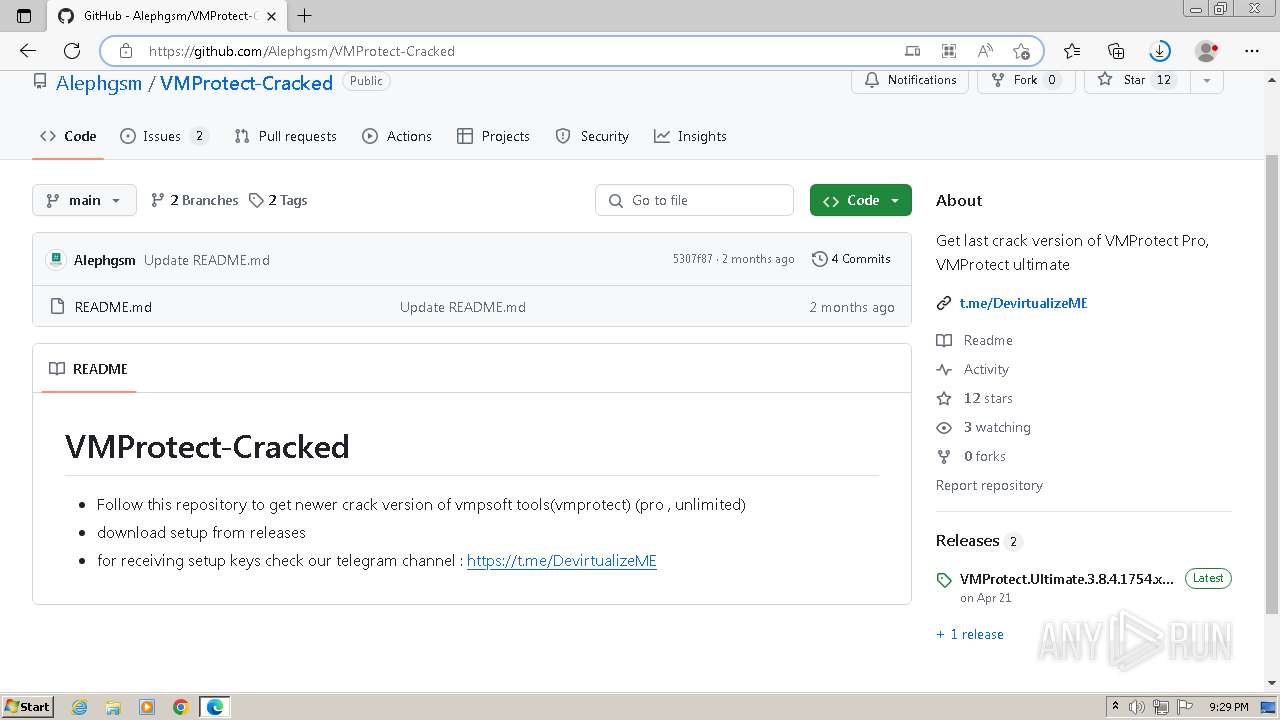
Task: Switch to the Code tab
Action: pyautogui.click(x=68, y=136)
